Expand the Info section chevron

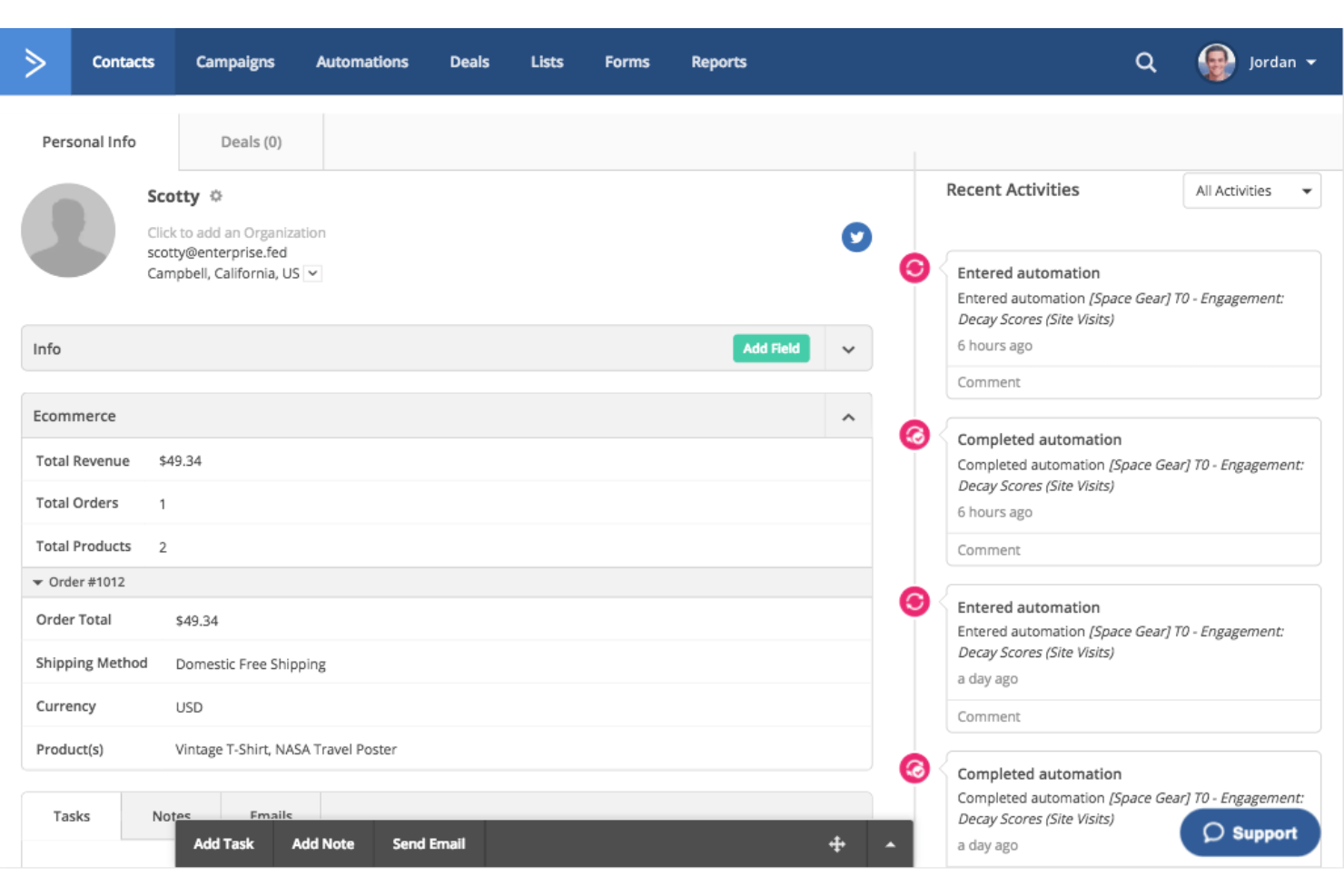(x=848, y=349)
